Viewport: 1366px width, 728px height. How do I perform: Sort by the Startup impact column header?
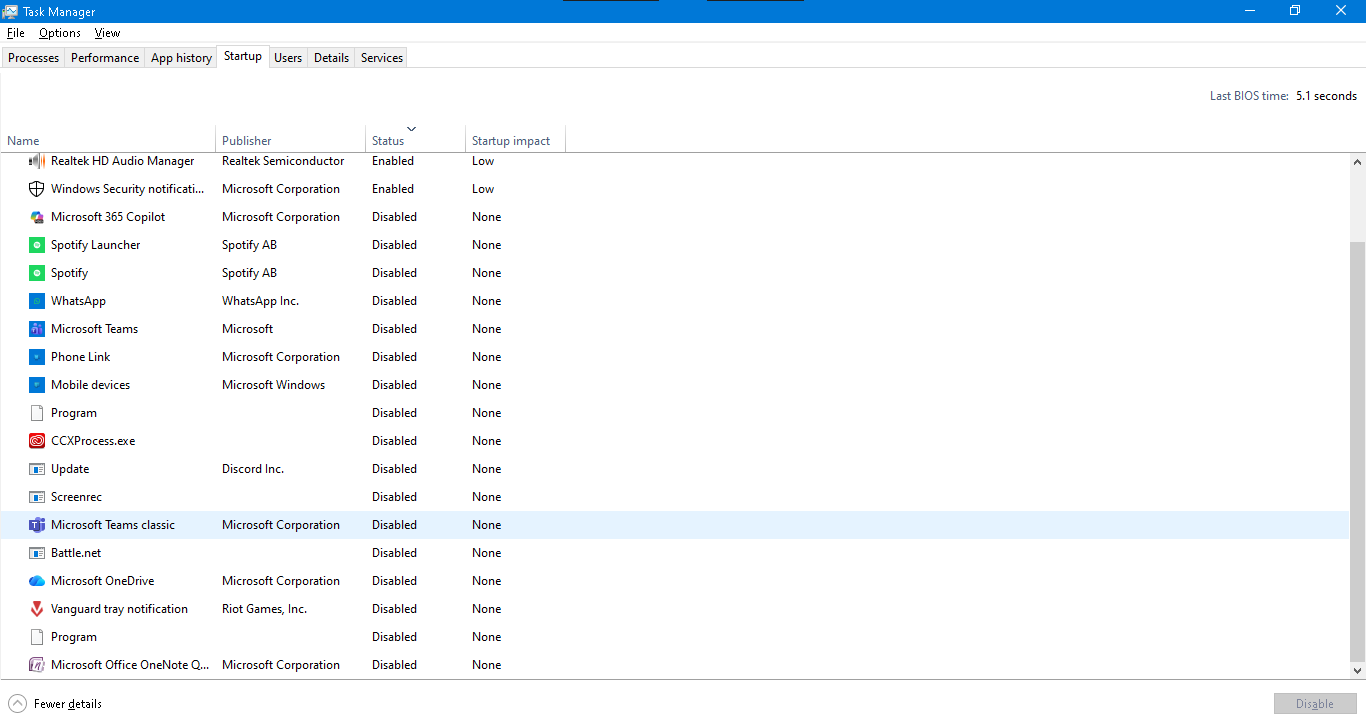[516, 140]
